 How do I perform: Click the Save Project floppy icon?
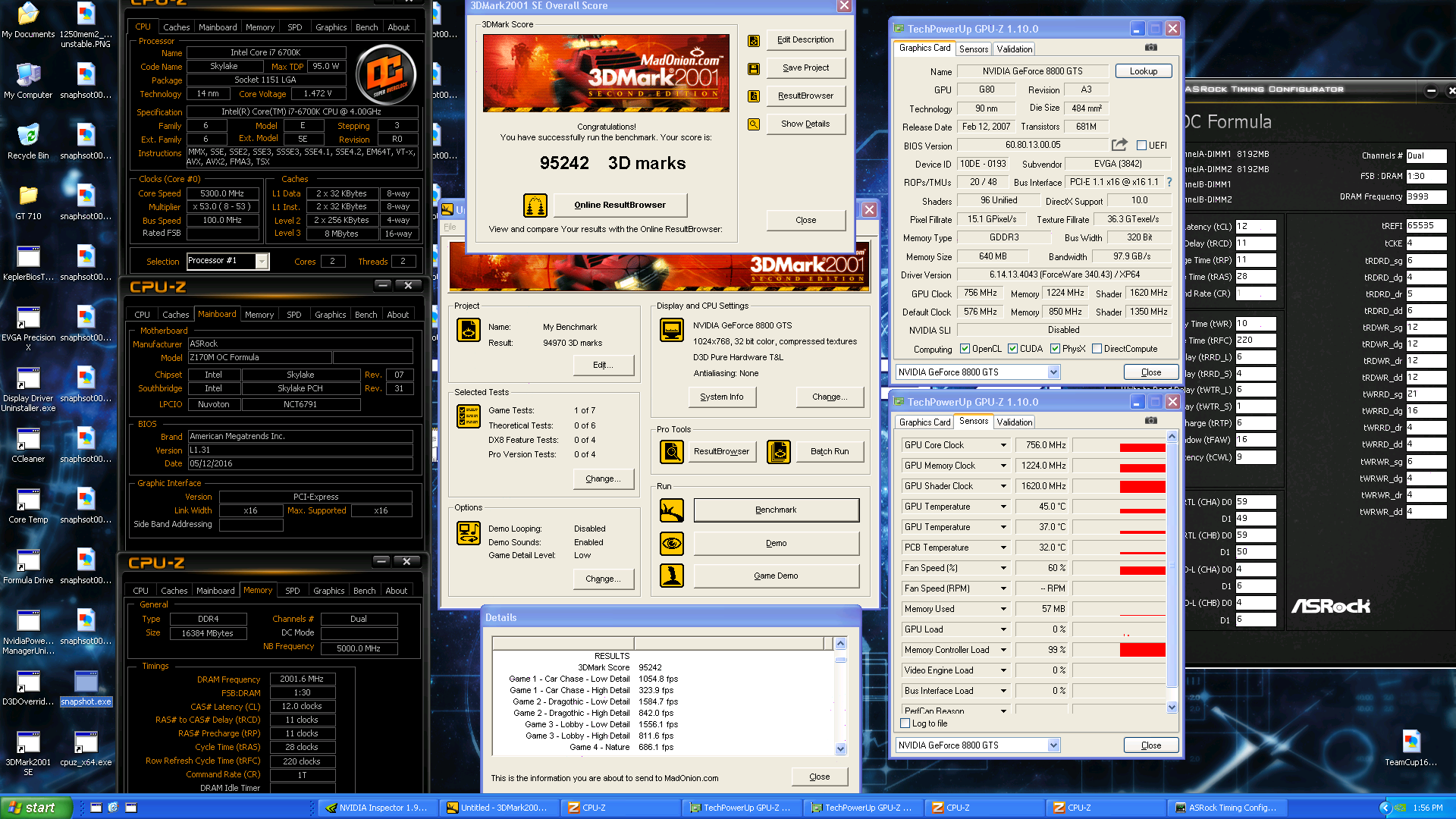point(754,68)
